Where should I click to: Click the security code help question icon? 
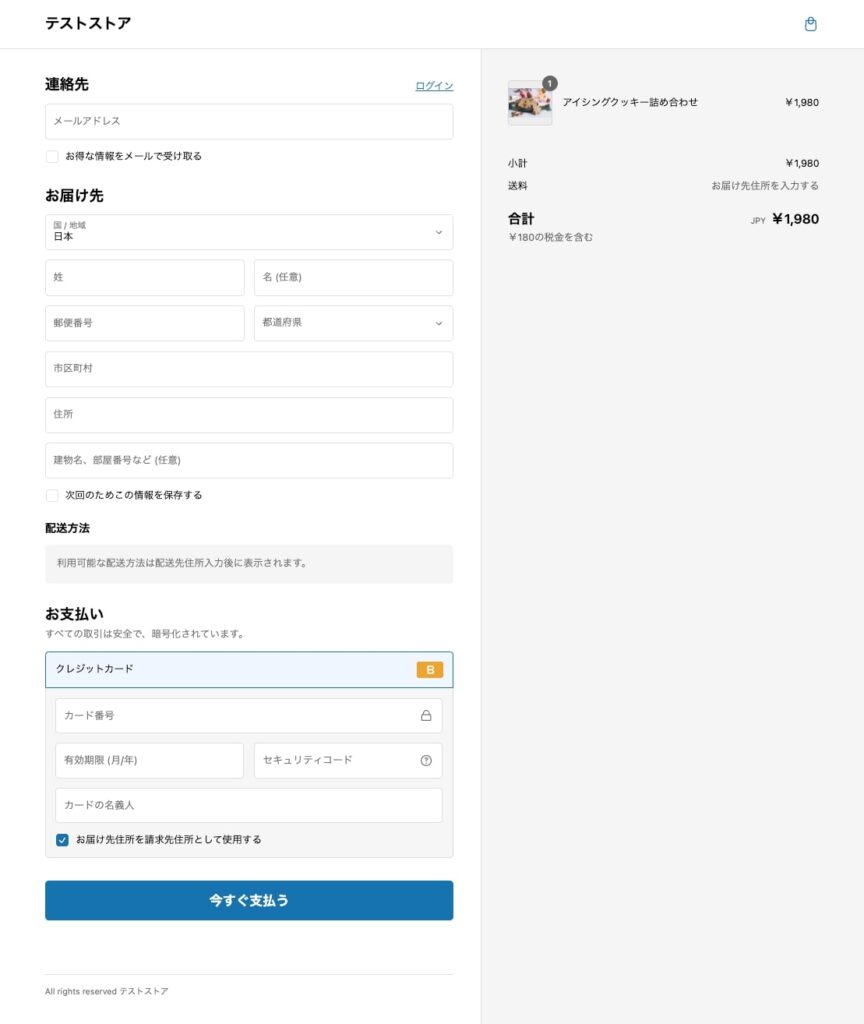pos(426,760)
